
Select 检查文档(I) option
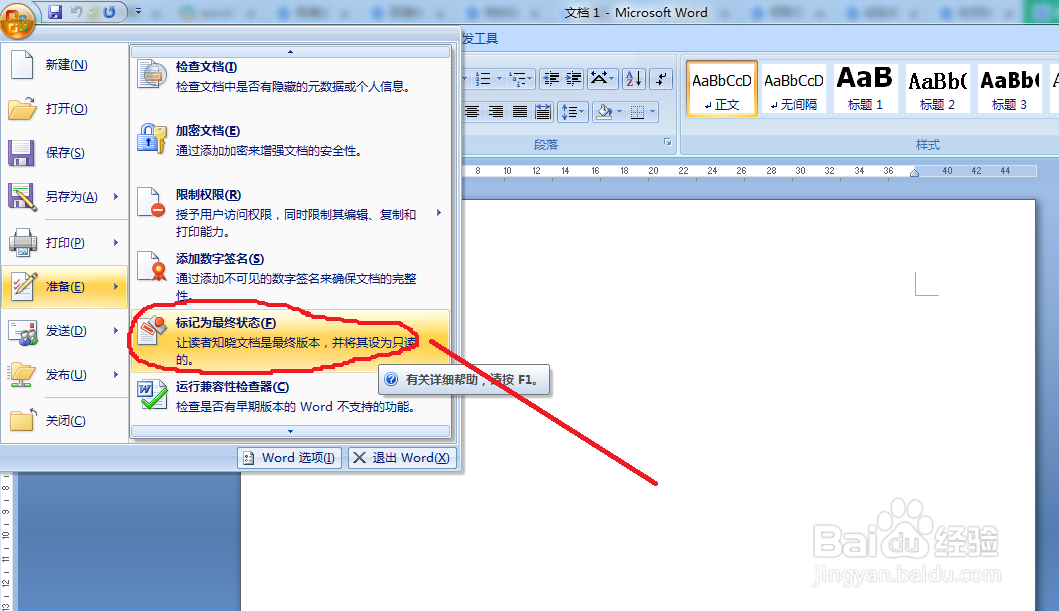tap(290, 77)
